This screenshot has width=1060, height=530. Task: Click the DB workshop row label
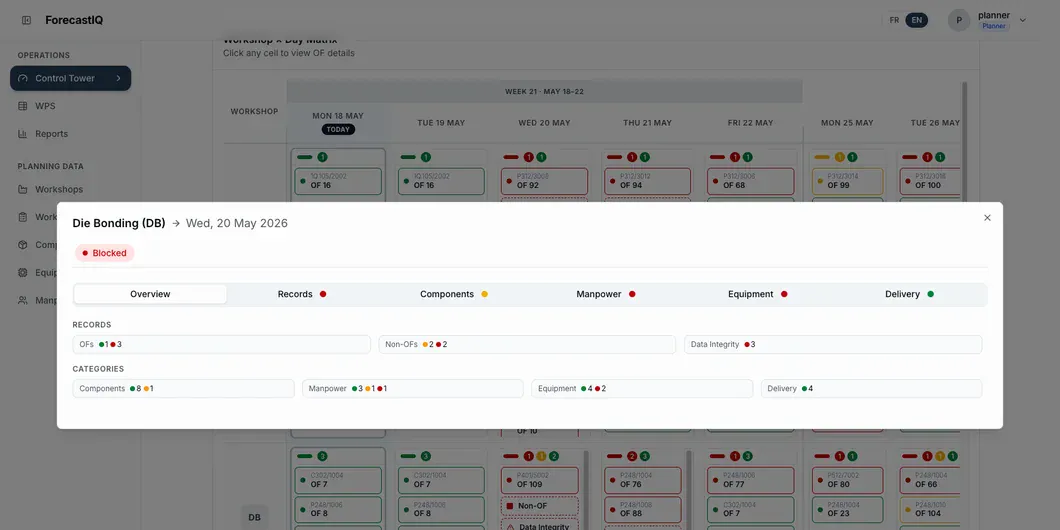click(254, 517)
